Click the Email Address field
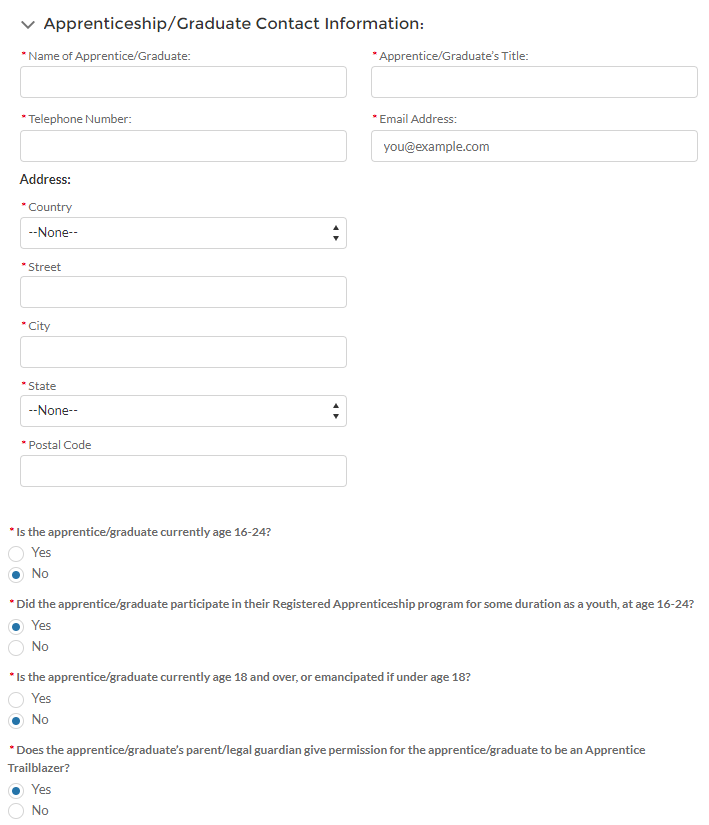The width and height of the screenshot is (709, 825). pos(534,146)
